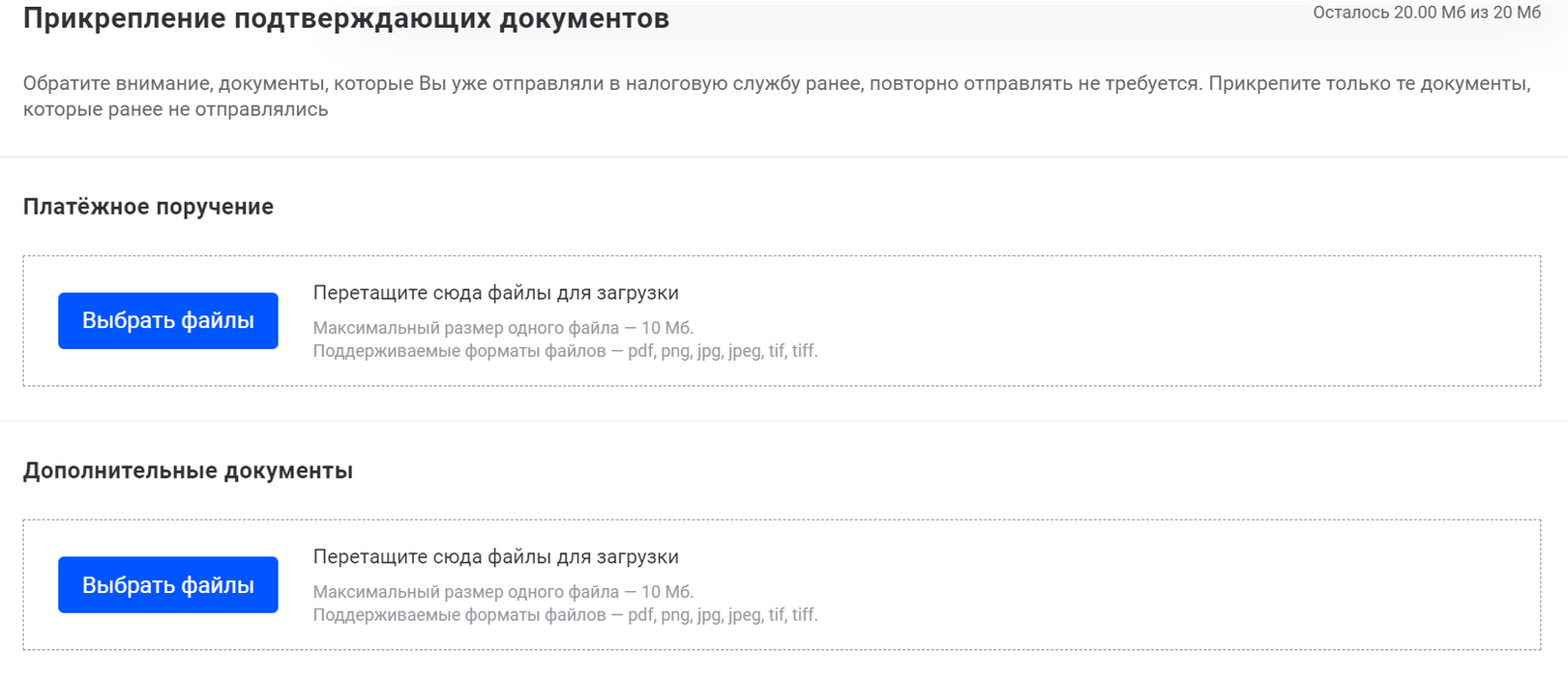Select the Дополнительные документы section heading
This screenshot has height=680, width=1568.
(188, 470)
